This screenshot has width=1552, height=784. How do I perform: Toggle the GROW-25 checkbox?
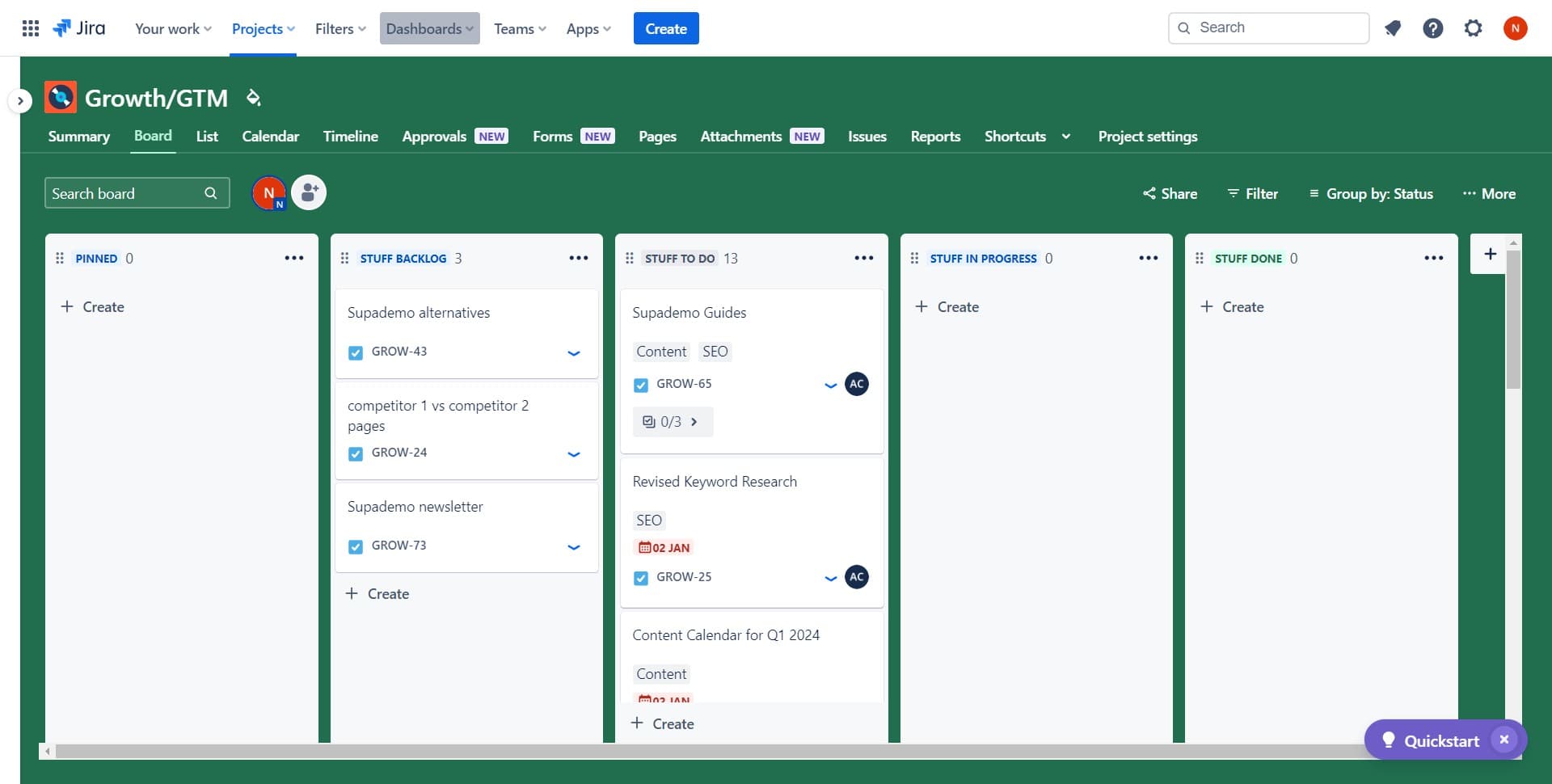pos(641,578)
